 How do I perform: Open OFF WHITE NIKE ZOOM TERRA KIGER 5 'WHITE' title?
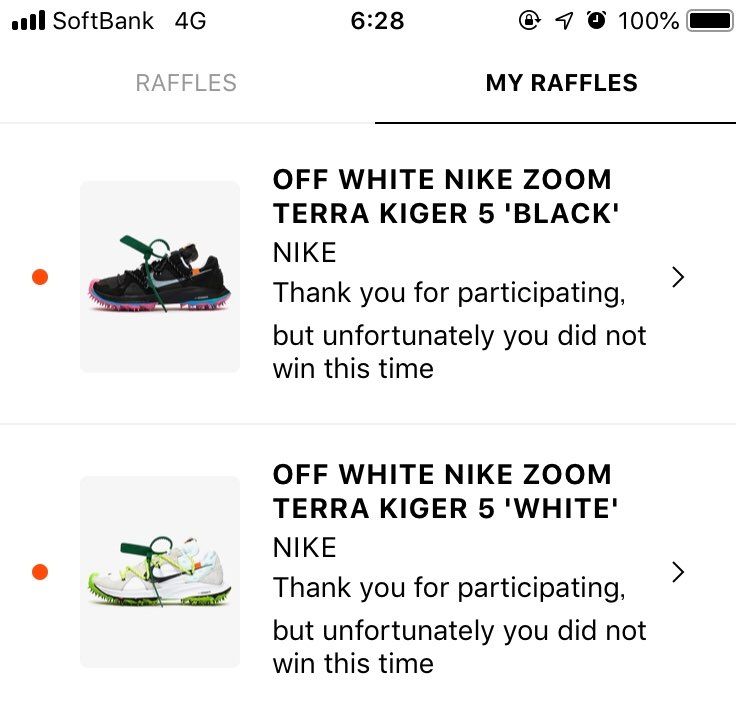coord(442,492)
